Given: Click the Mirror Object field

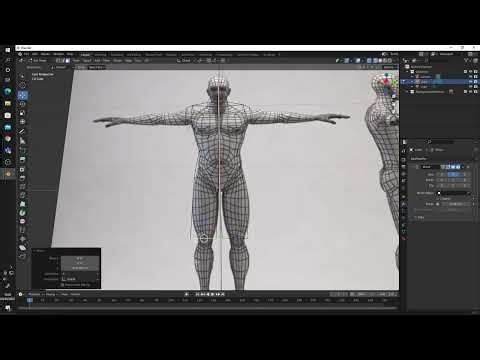Looking at the screenshot, I should click(454, 193).
